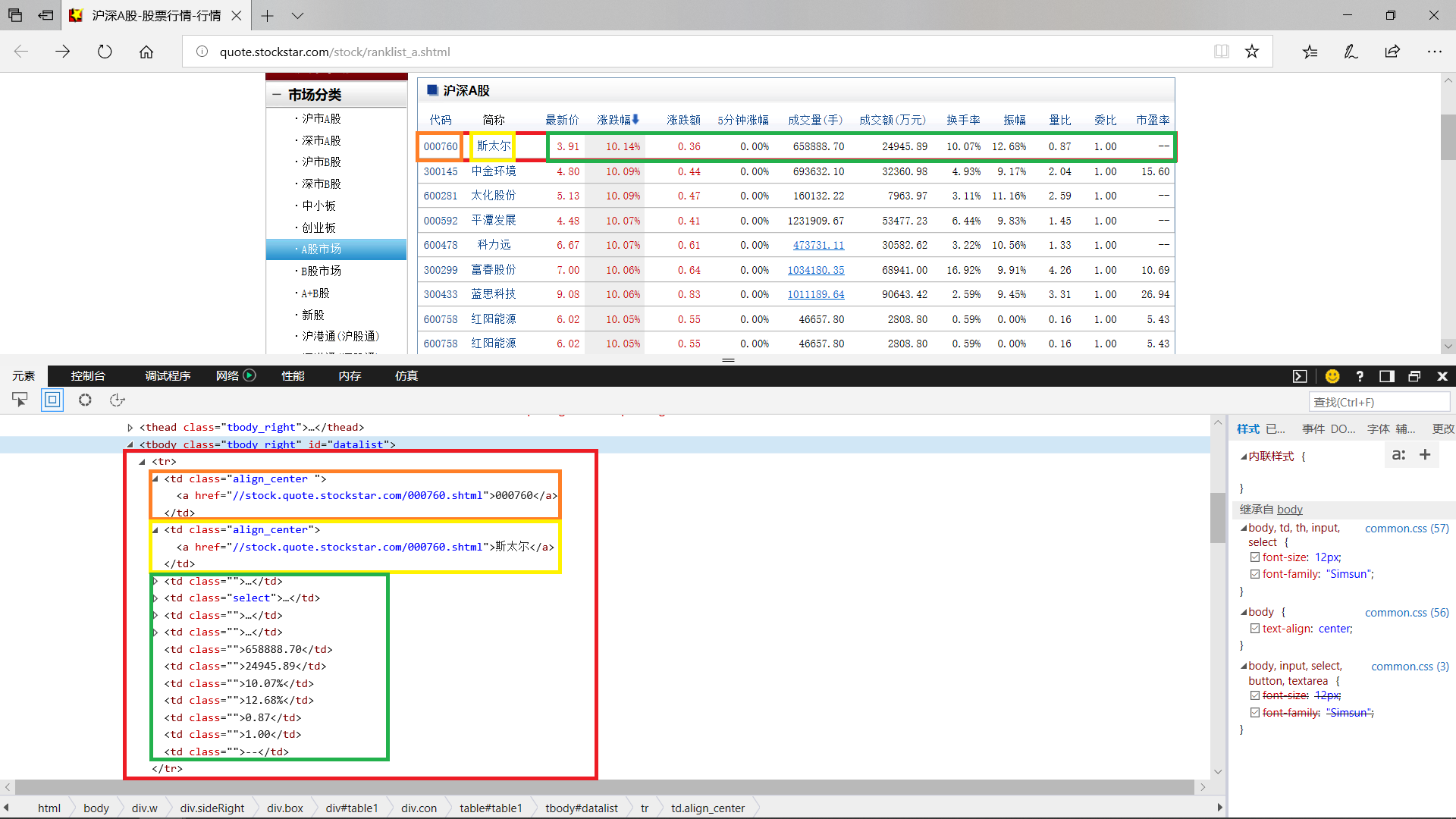Viewport: 1456px width, 819px height.
Task: Switch to 调试程序 debugger tab
Action: click(168, 375)
